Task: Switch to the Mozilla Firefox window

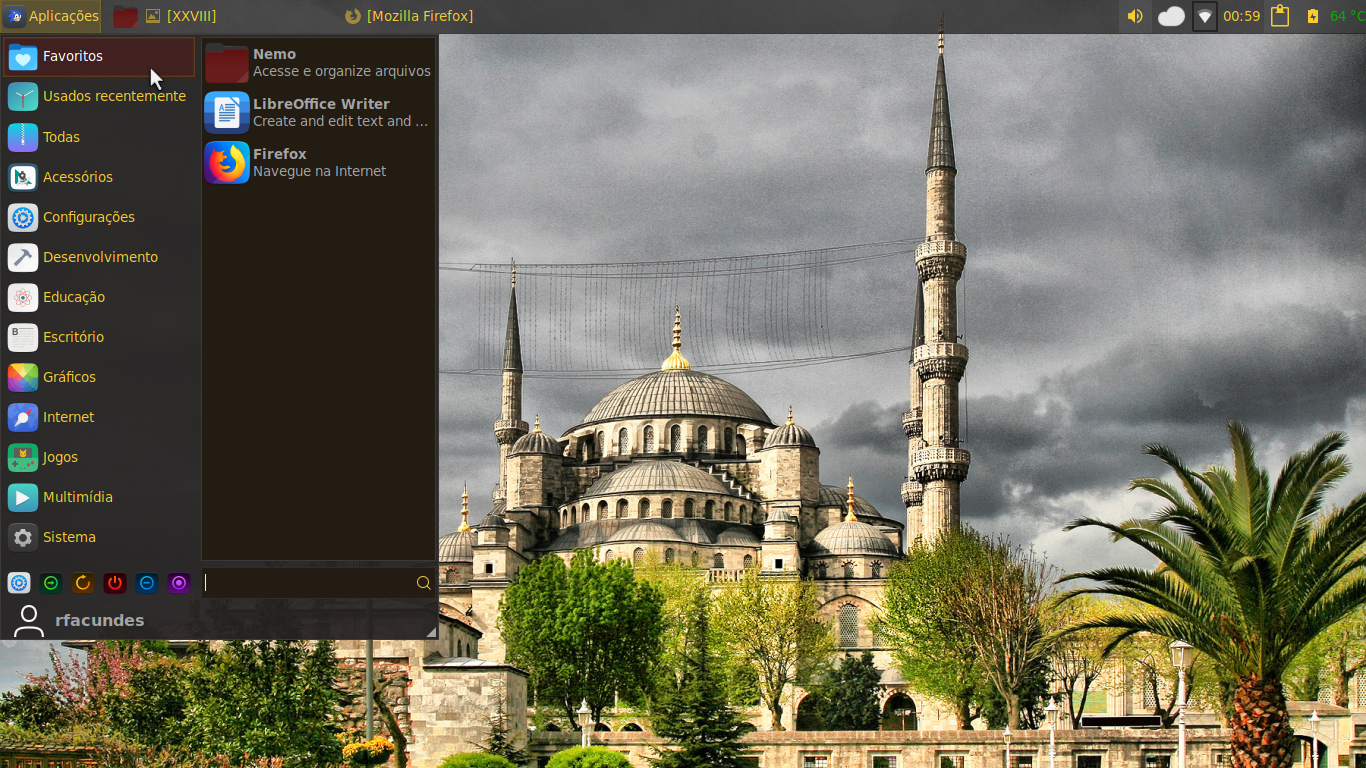Action: click(x=409, y=16)
